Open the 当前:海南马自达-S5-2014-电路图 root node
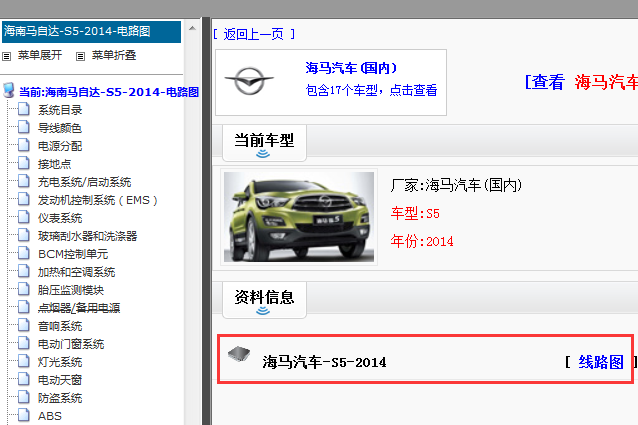 click(x=109, y=92)
